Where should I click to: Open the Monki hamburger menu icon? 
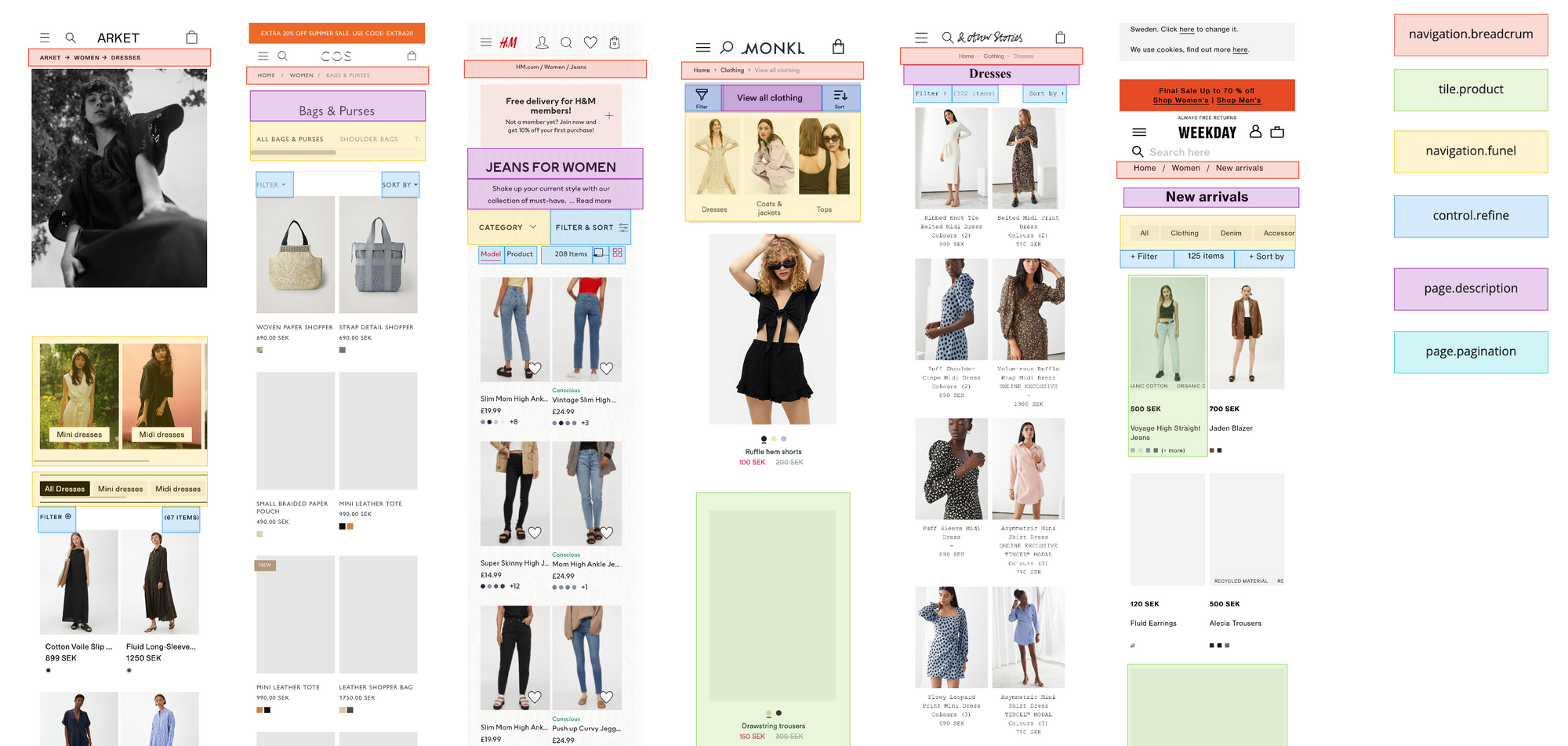click(x=703, y=47)
